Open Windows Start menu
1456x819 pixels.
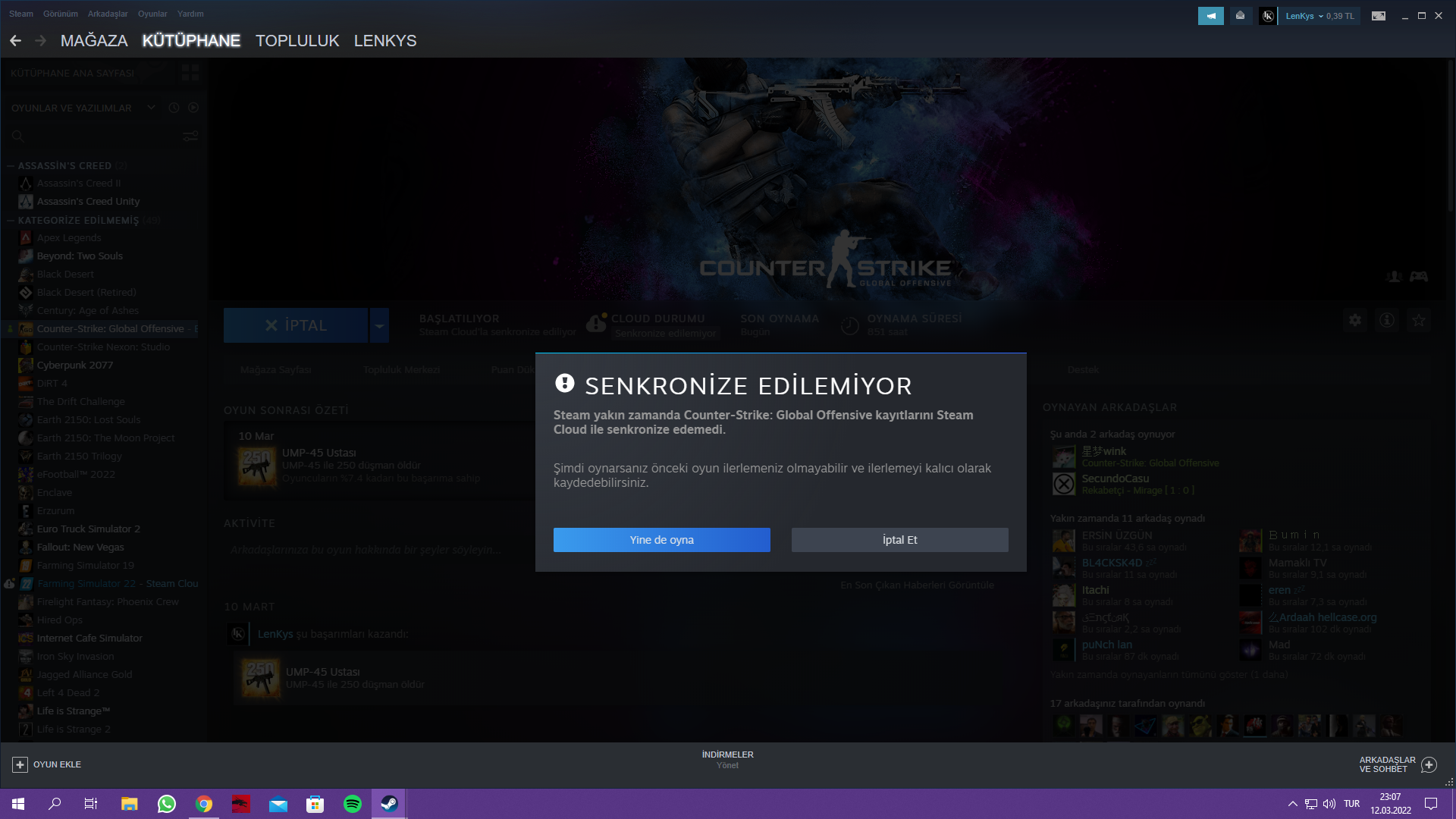coord(18,804)
